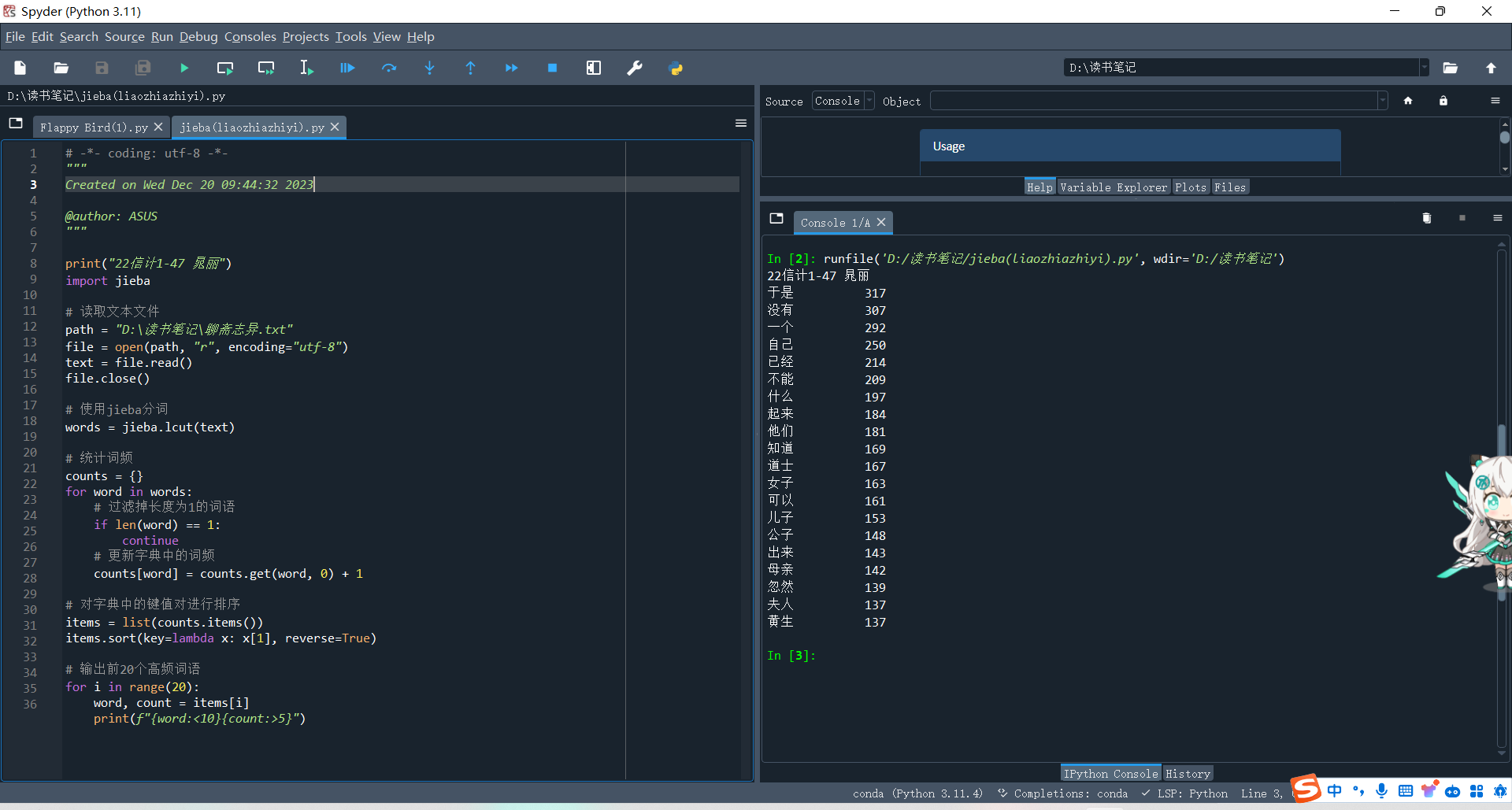
Task: Open the editor pane options hamburger menu
Action: [741, 123]
